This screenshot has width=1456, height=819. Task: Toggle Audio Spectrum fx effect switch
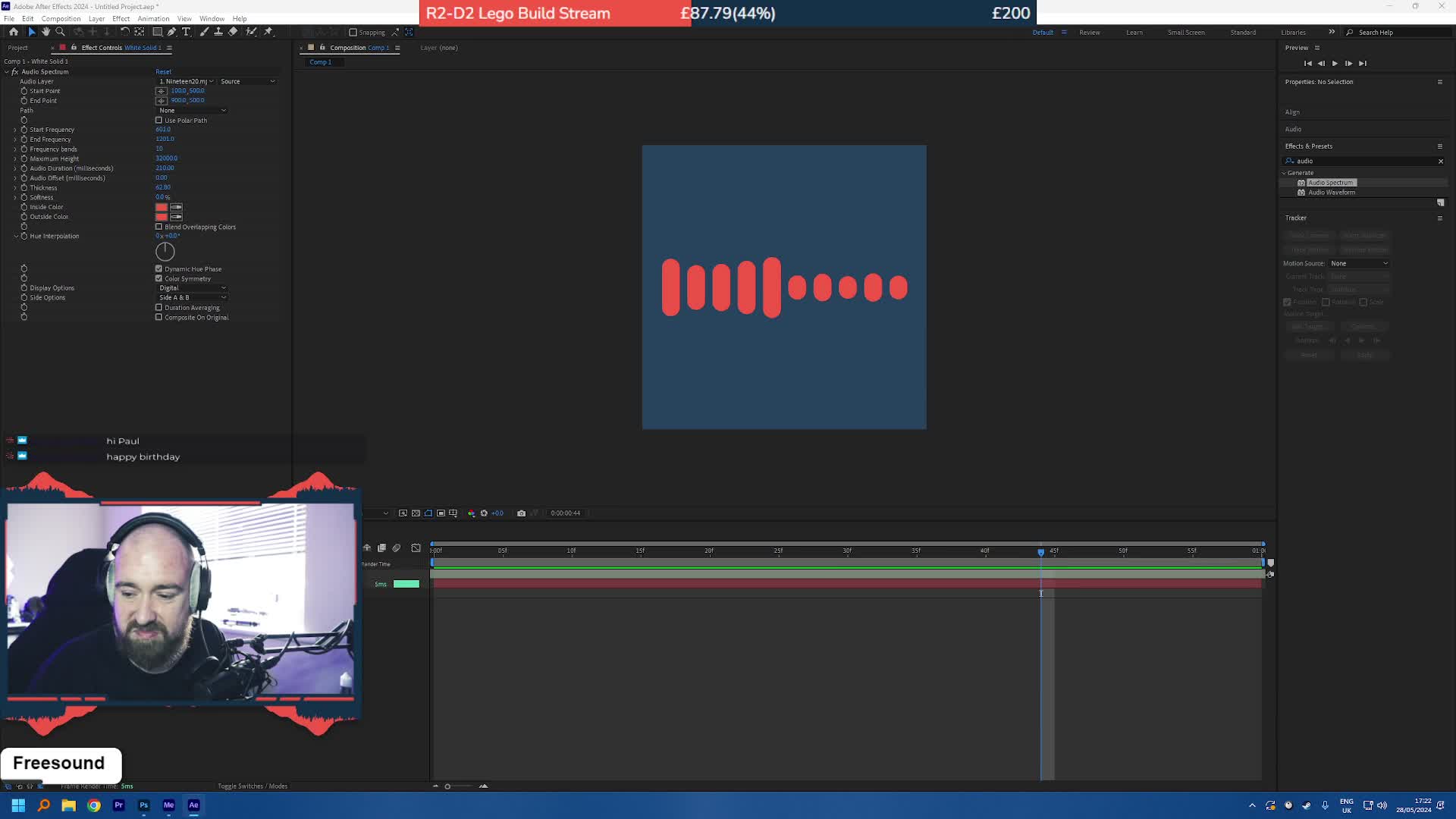point(15,72)
